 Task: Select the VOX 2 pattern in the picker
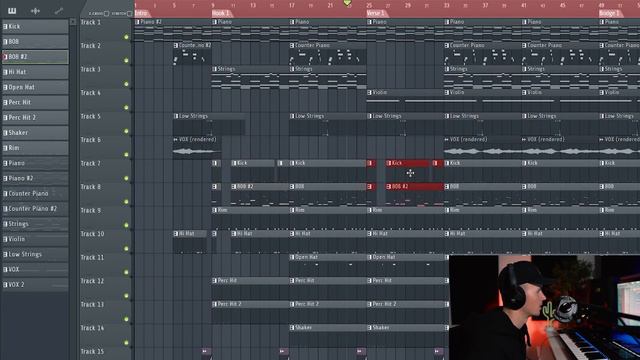pyautogui.click(x=36, y=284)
